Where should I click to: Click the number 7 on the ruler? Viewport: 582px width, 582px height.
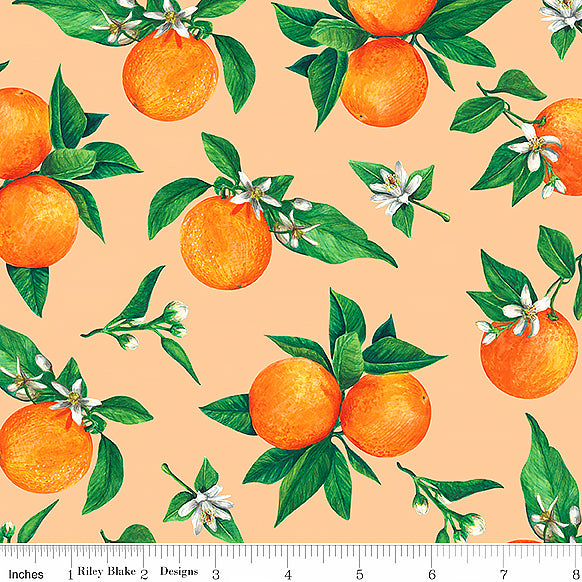click(x=504, y=574)
